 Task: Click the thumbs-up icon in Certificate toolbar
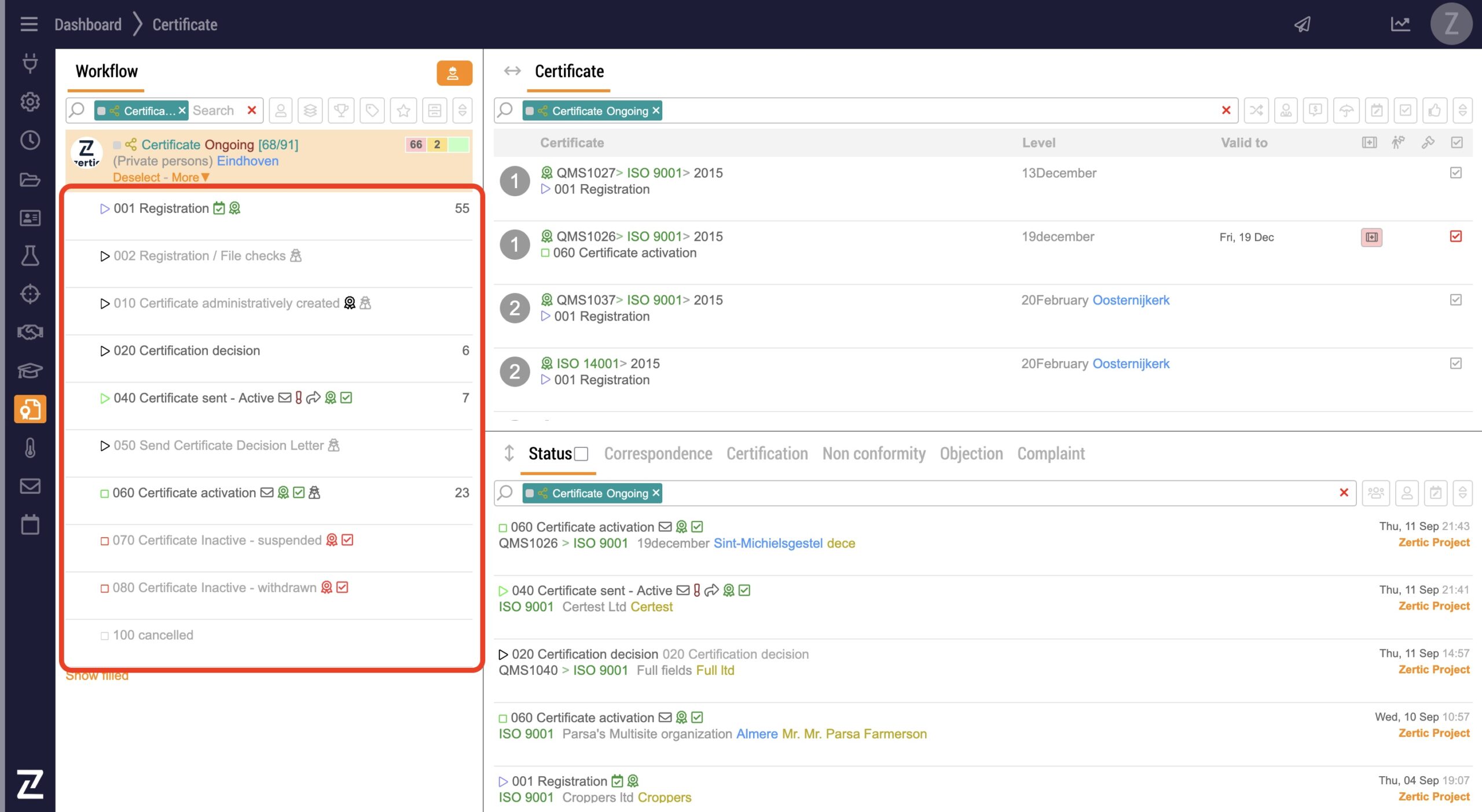point(1434,111)
